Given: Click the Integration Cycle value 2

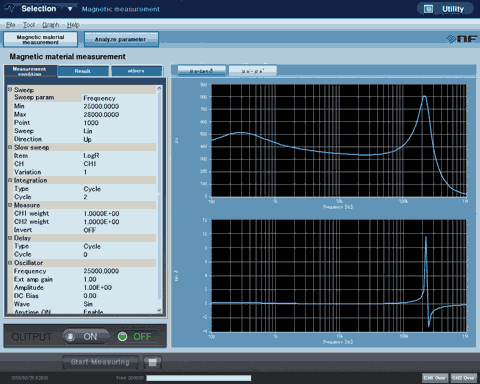Looking at the screenshot, I should point(85,197).
